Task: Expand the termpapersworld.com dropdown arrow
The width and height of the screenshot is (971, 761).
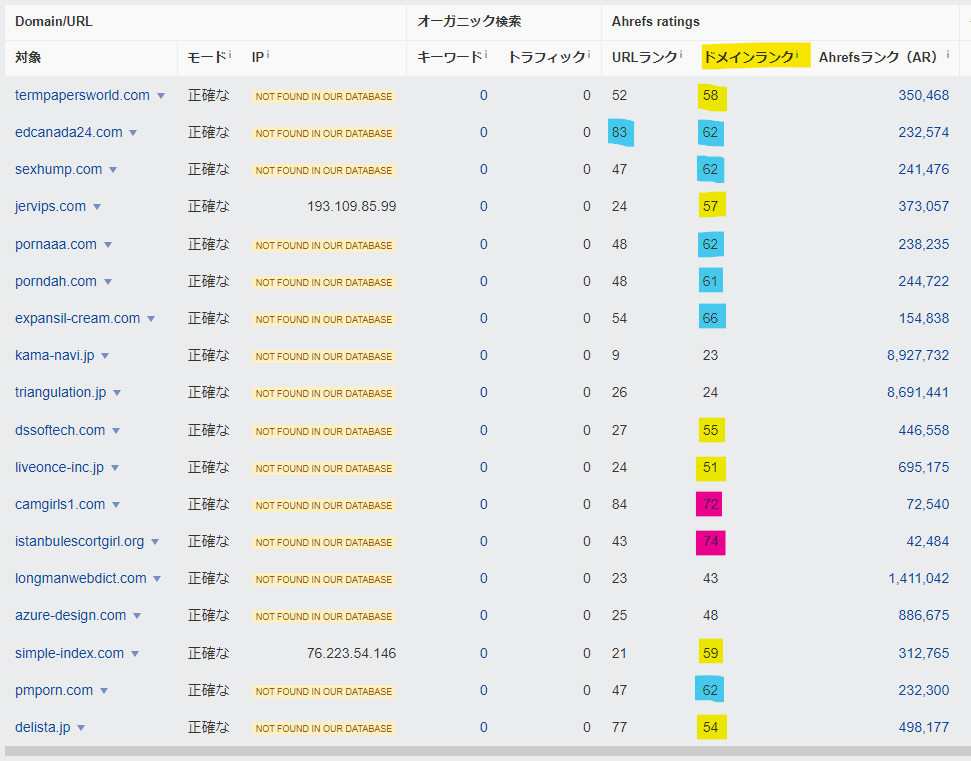Action: (161, 96)
